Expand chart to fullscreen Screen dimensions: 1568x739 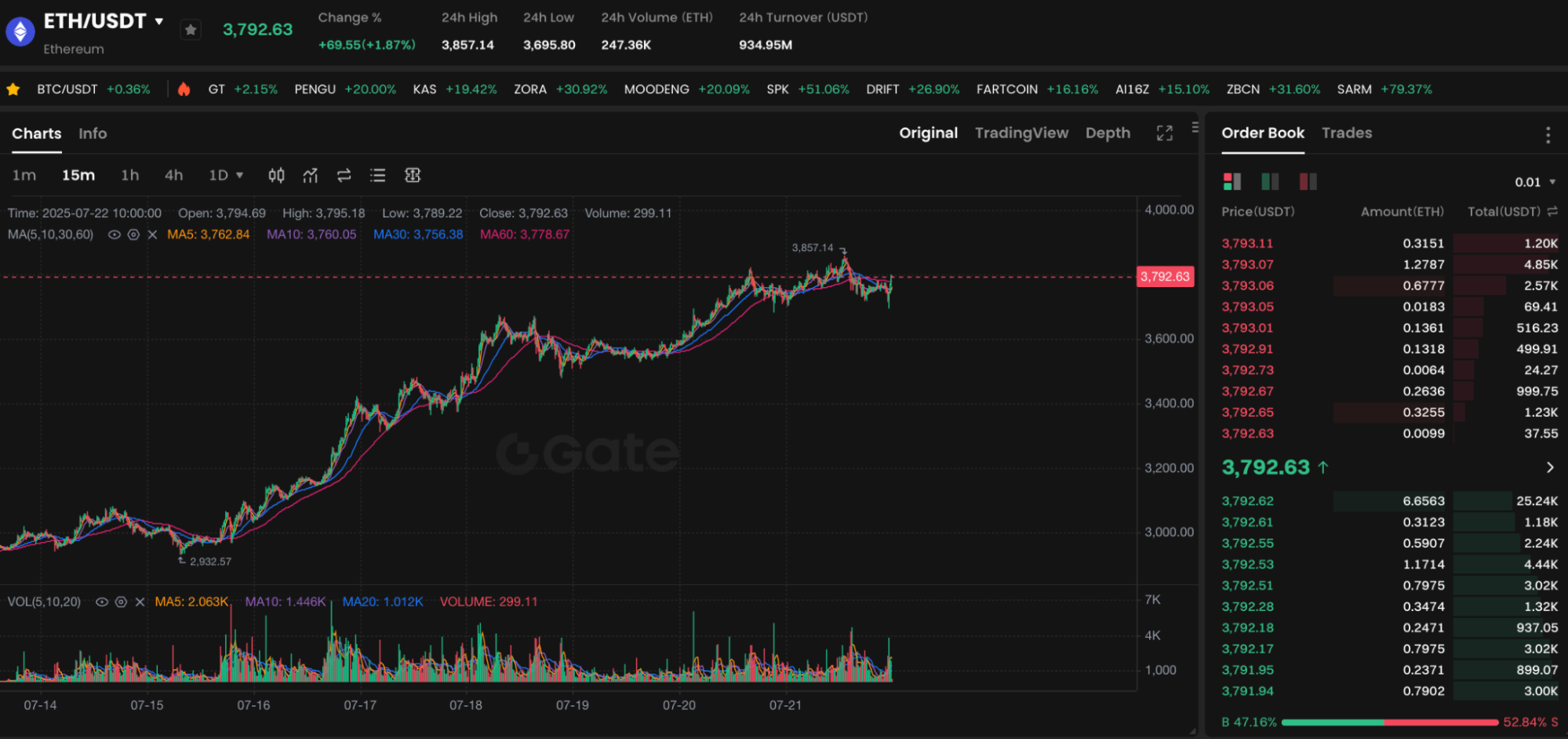tap(1165, 133)
